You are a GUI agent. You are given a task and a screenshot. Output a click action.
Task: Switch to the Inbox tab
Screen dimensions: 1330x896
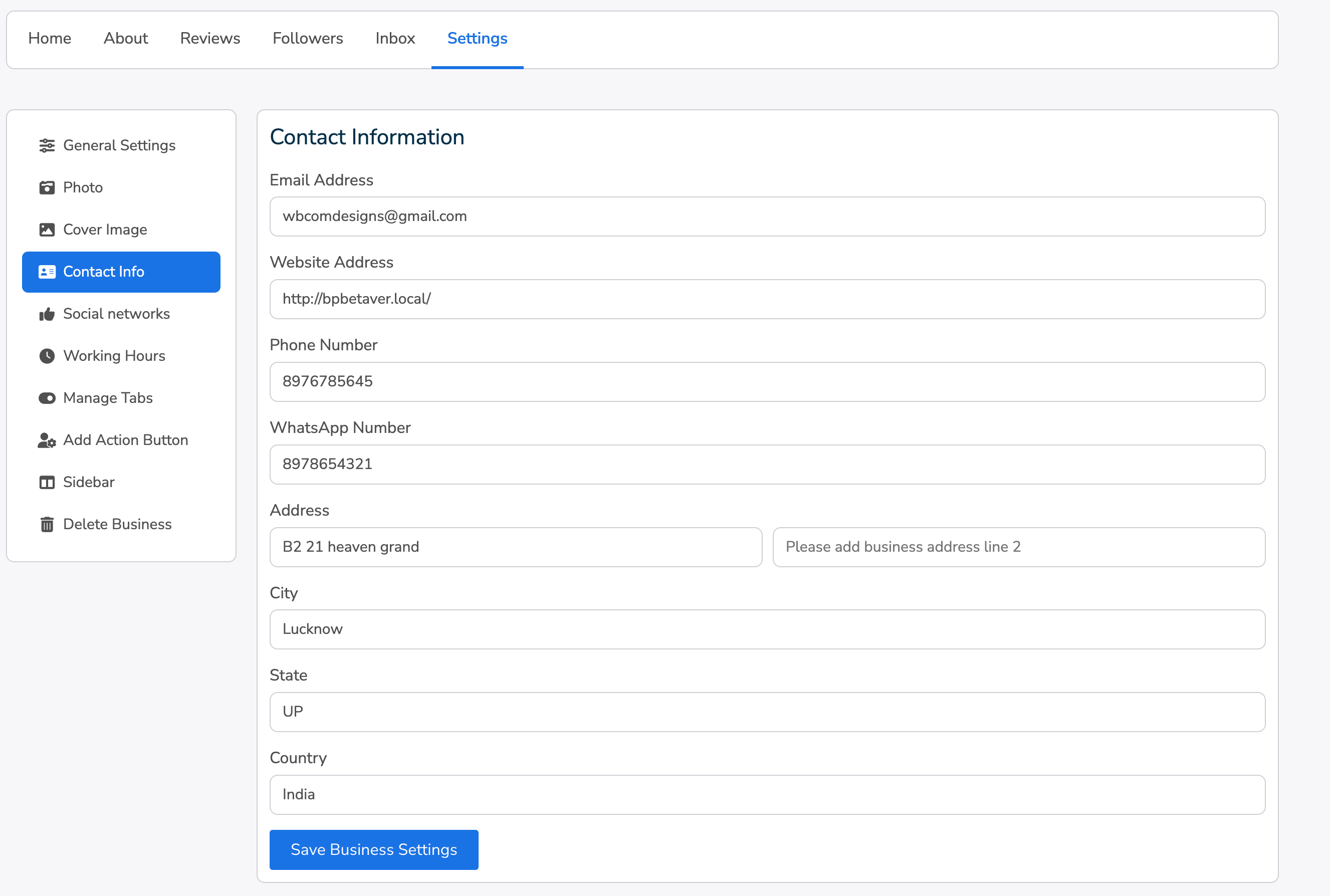pyautogui.click(x=395, y=38)
